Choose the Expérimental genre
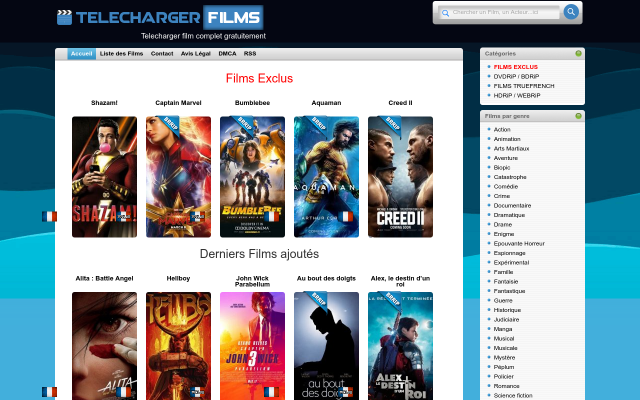Viewport: 640px width, 400px height. pos(511,262)
